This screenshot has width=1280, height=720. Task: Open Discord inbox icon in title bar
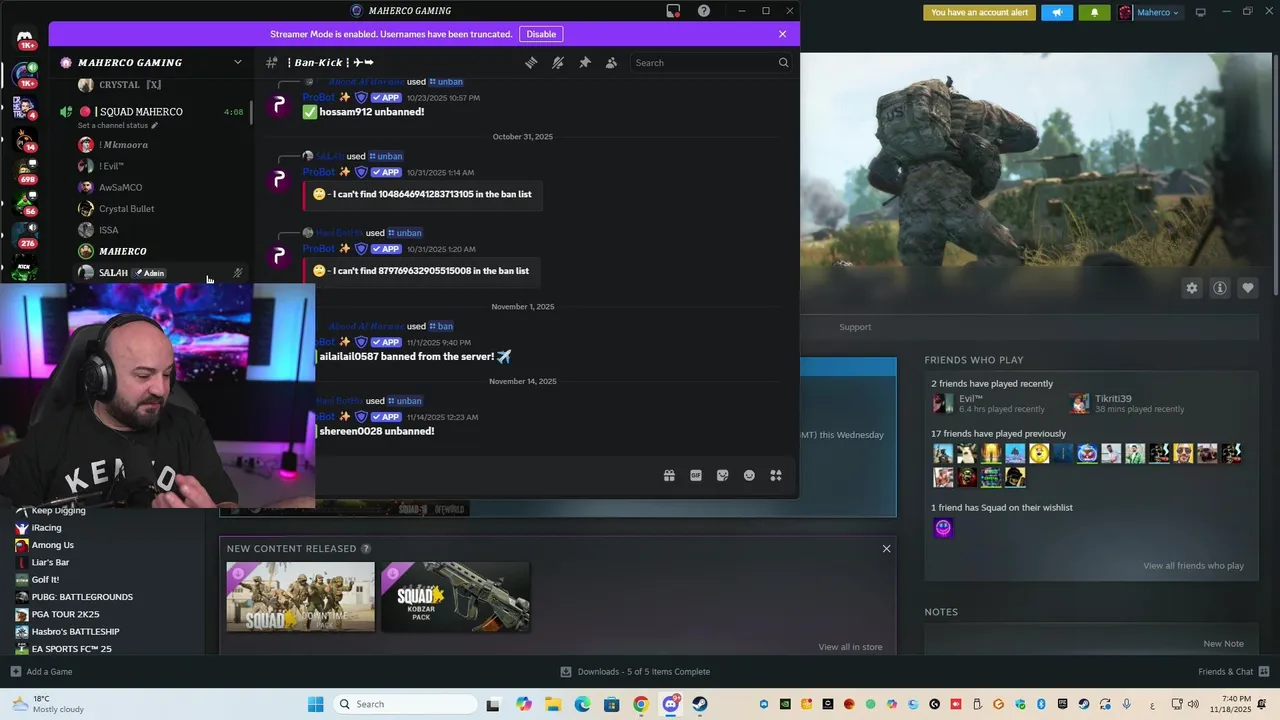coord(673,11)
